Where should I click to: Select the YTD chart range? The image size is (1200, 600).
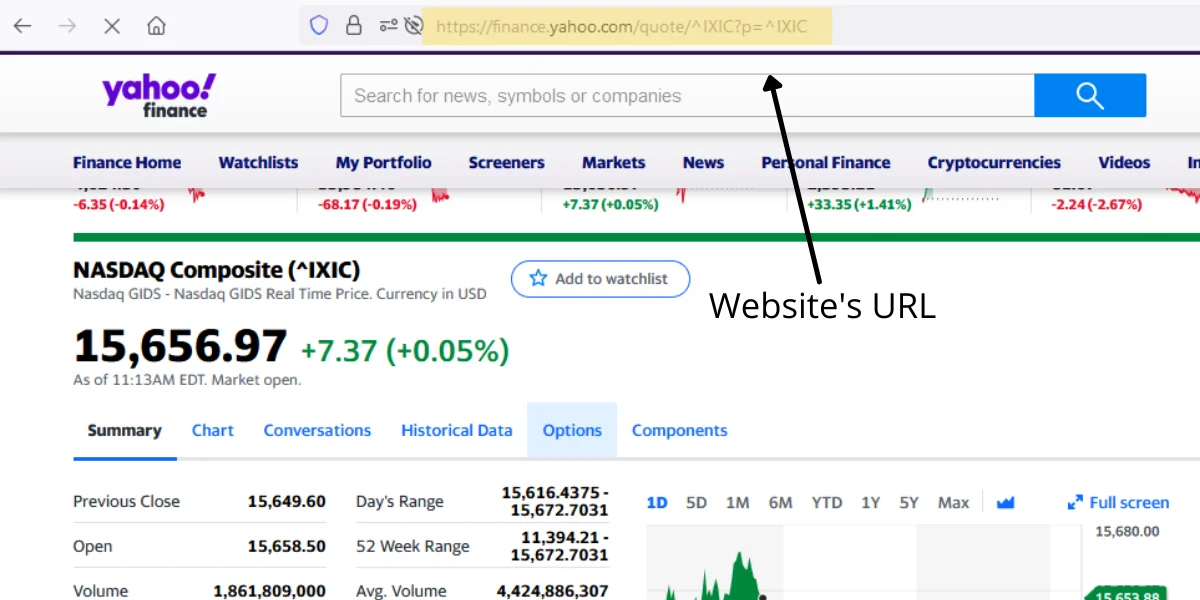(826, 503)
